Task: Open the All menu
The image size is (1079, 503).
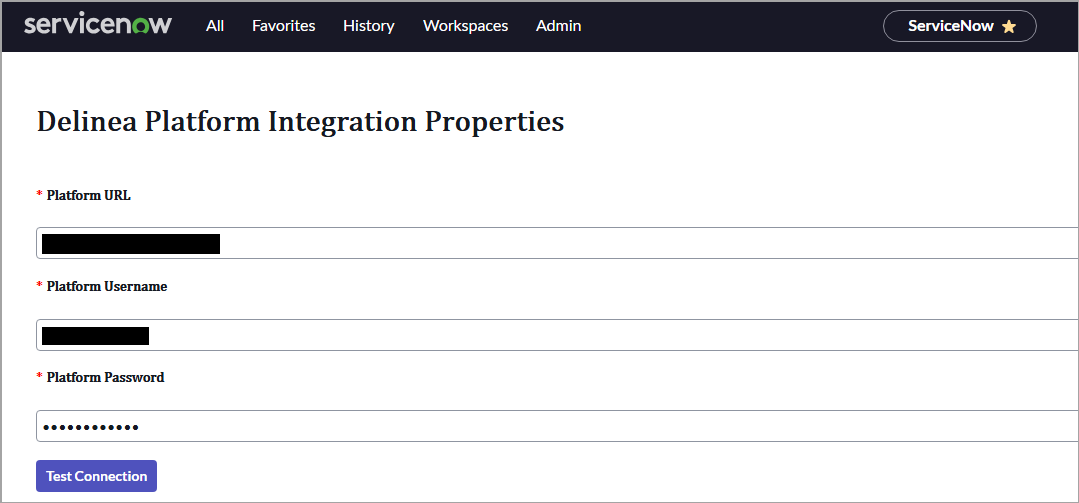Action: (x=215, y=26)
